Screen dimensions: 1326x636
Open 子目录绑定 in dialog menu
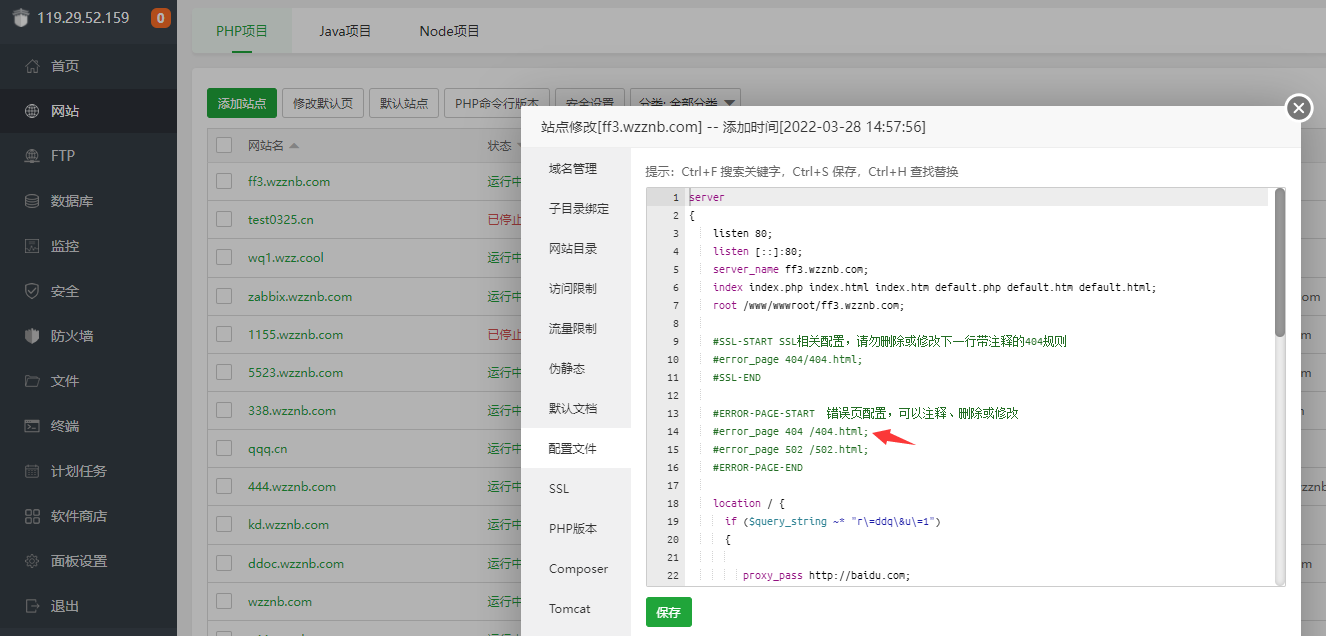click(x=576, y=208)
